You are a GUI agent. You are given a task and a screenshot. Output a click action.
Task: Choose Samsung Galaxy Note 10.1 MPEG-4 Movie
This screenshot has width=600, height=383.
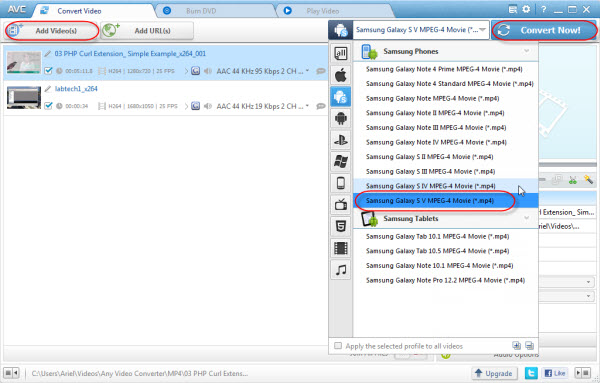[x=445, y=266]
